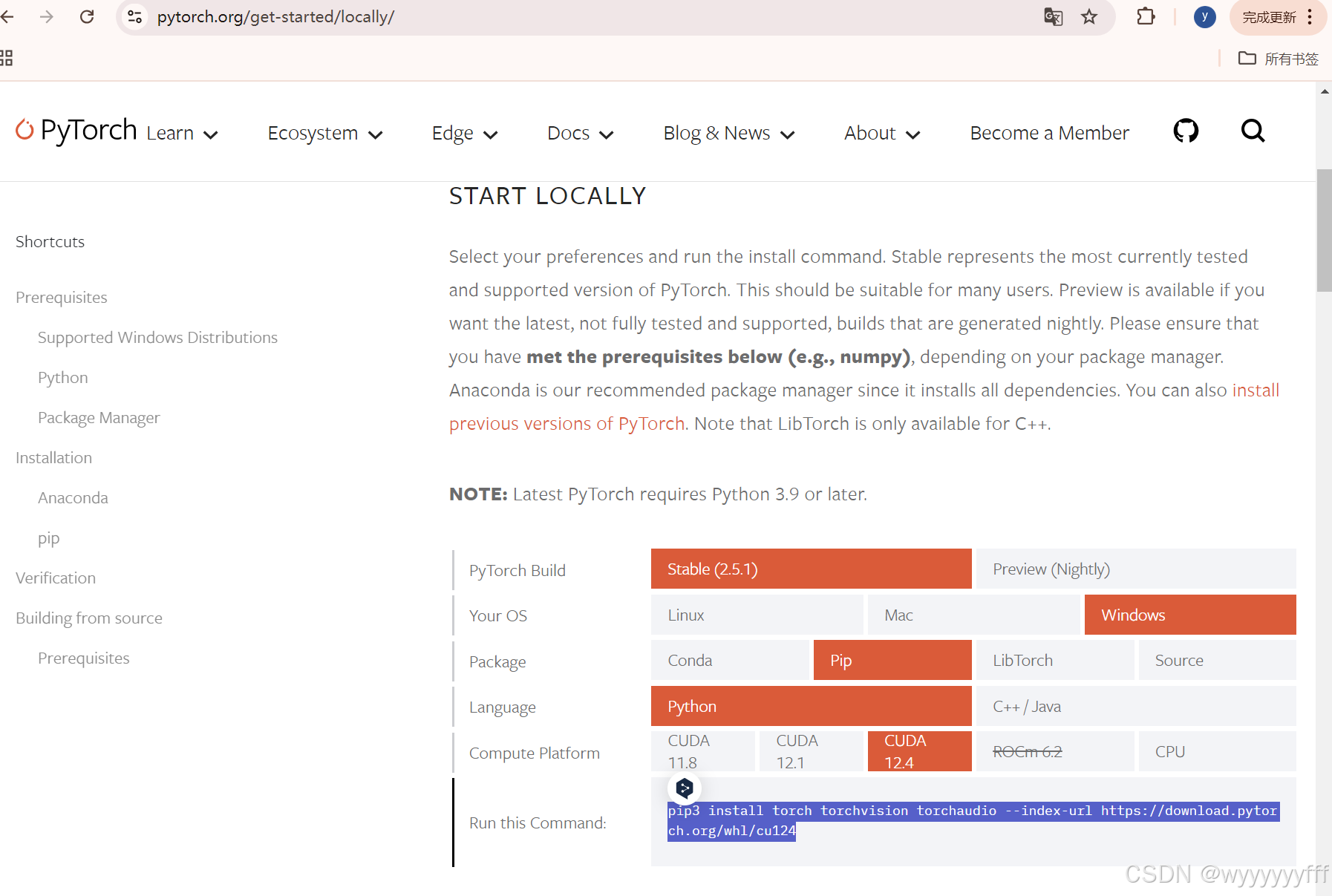Click the pip3 install command text
Screen dimensions: 1332x896
coord(973,820)
